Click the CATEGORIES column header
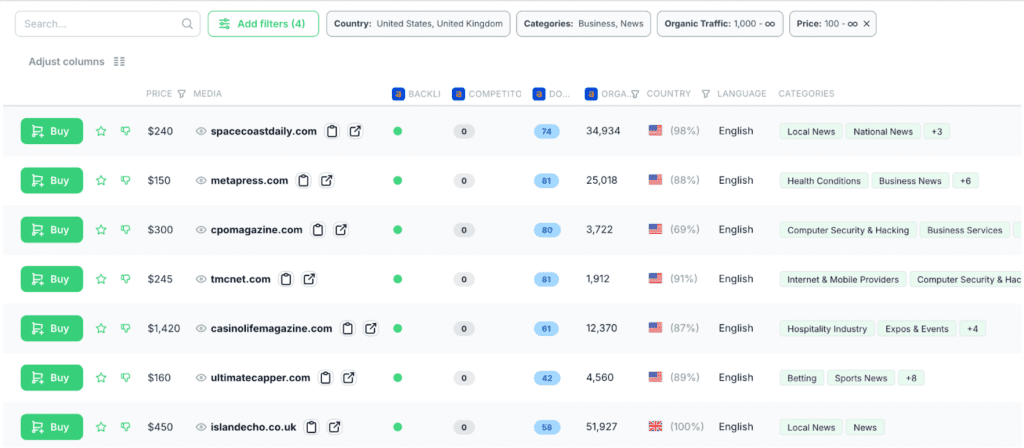The width and height of the screenshot is (1024, 448). [x=807, y=94]
